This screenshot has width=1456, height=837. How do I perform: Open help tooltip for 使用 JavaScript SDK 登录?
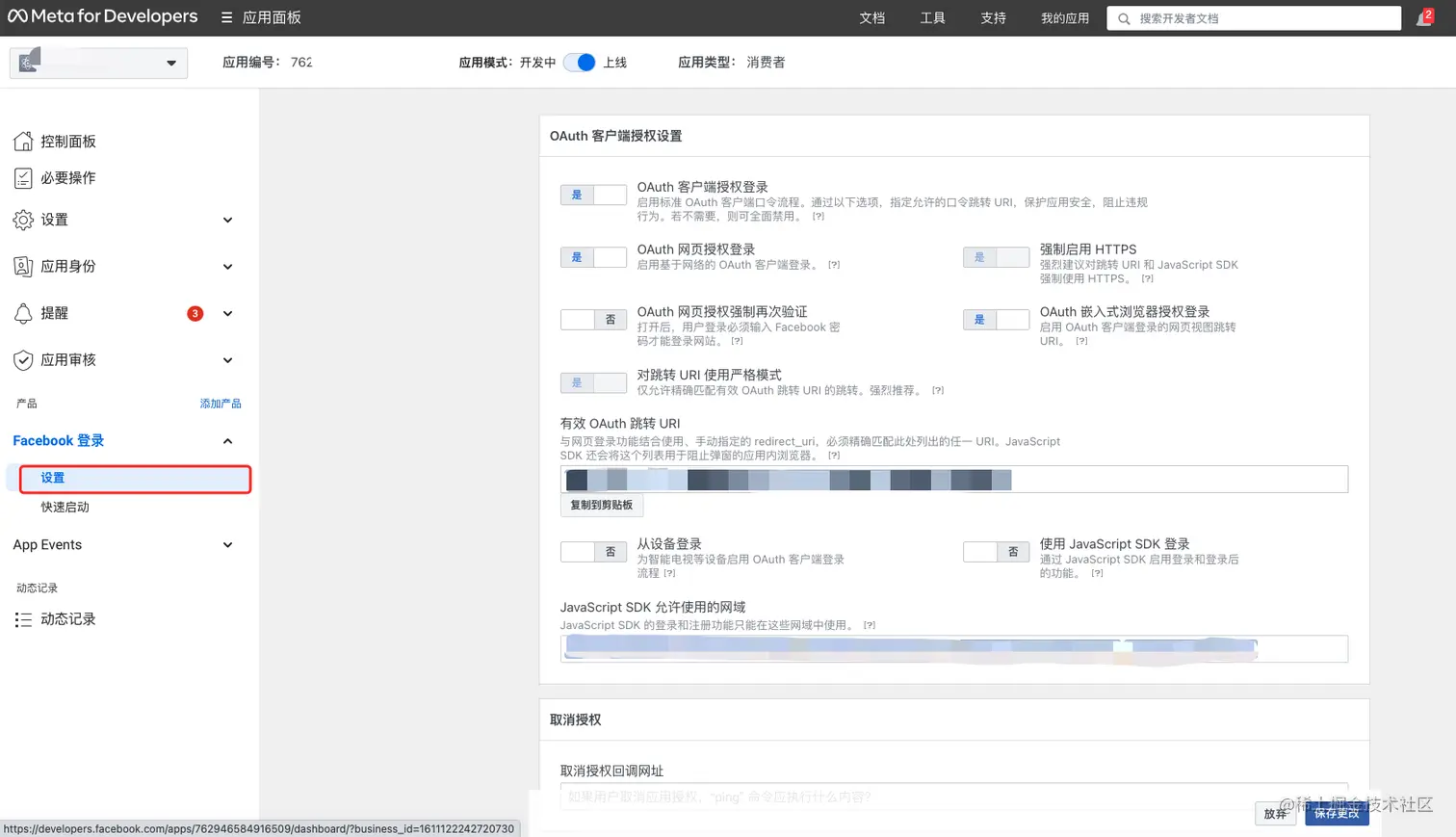[x=1097, y=573]
